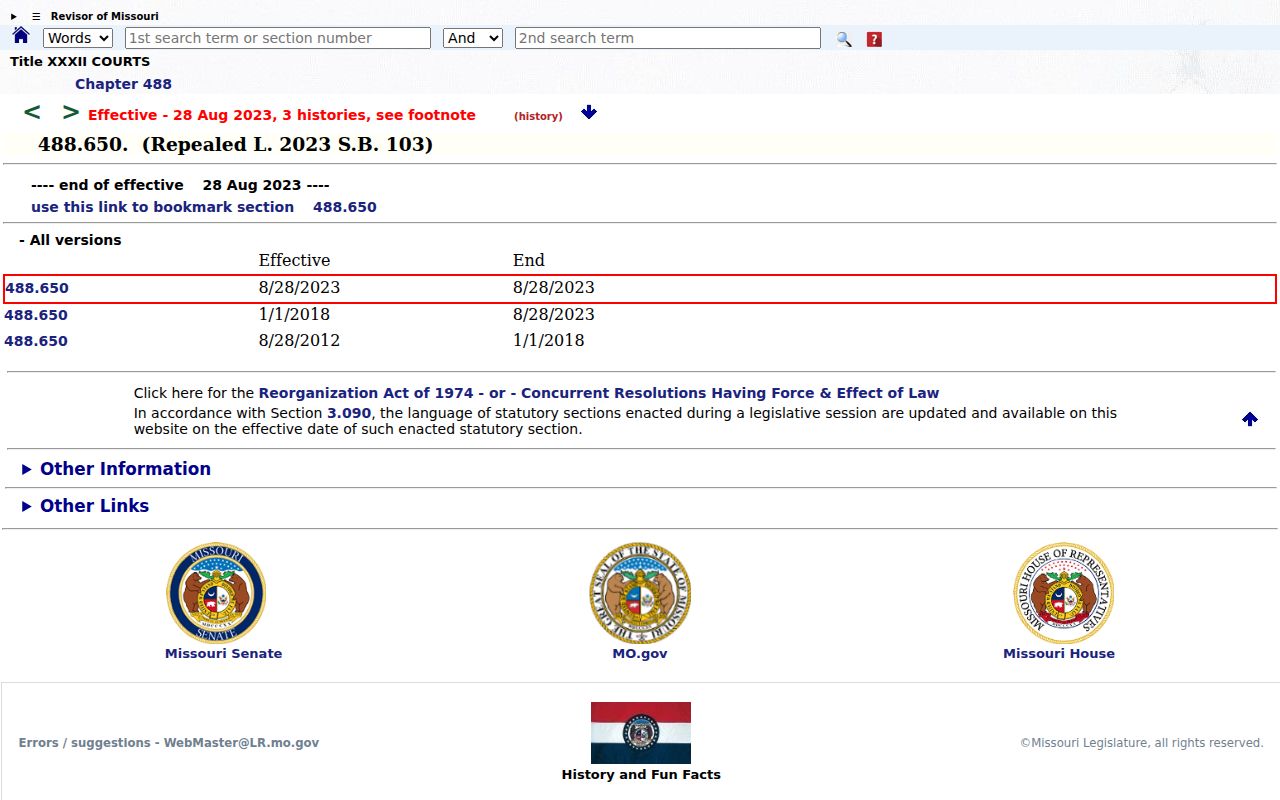1280x800 pixels.
Task: Open the Section 3.090 link
Action: (349, 413)
